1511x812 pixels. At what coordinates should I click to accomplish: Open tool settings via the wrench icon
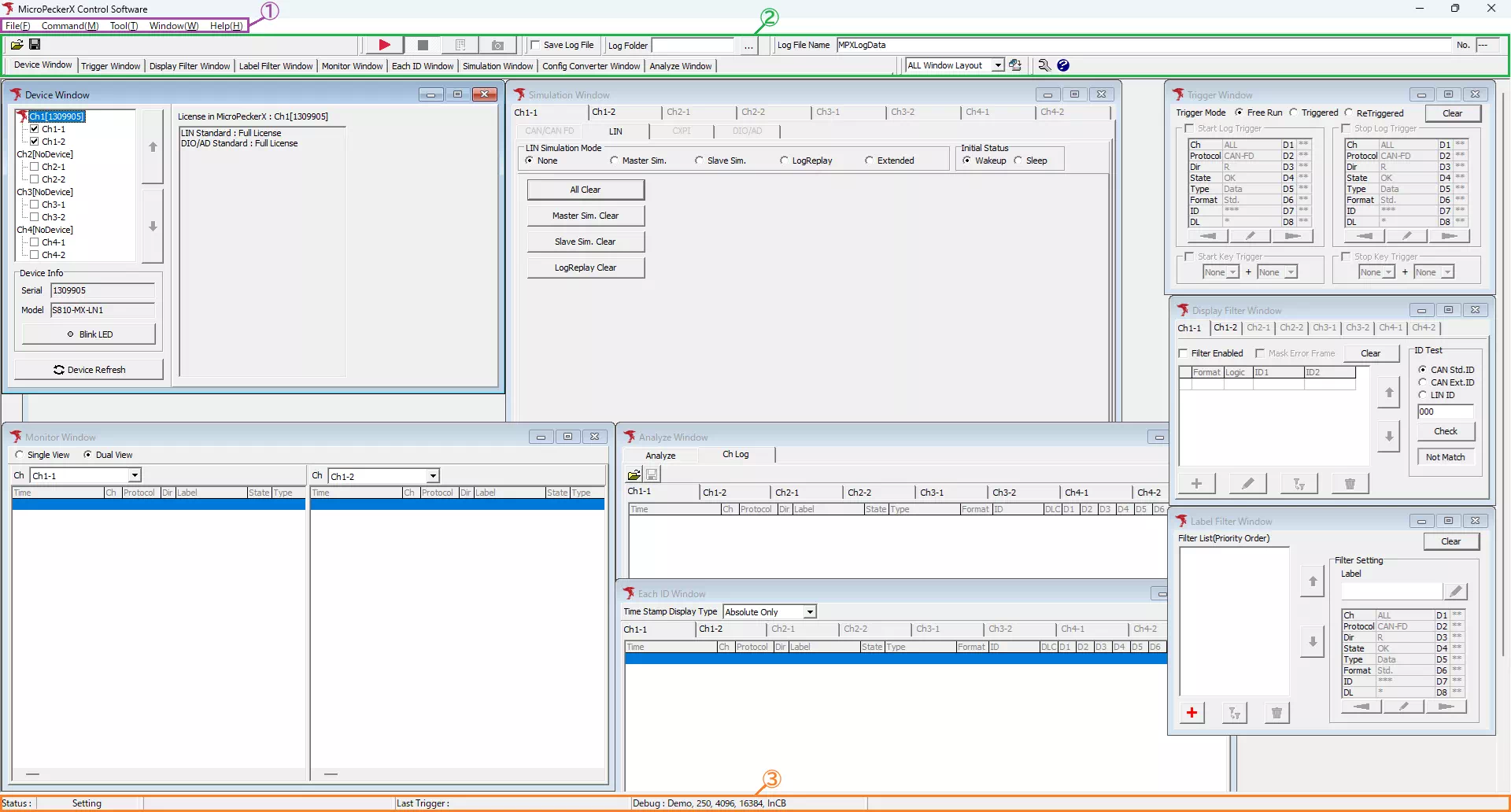click(1044, 65)
